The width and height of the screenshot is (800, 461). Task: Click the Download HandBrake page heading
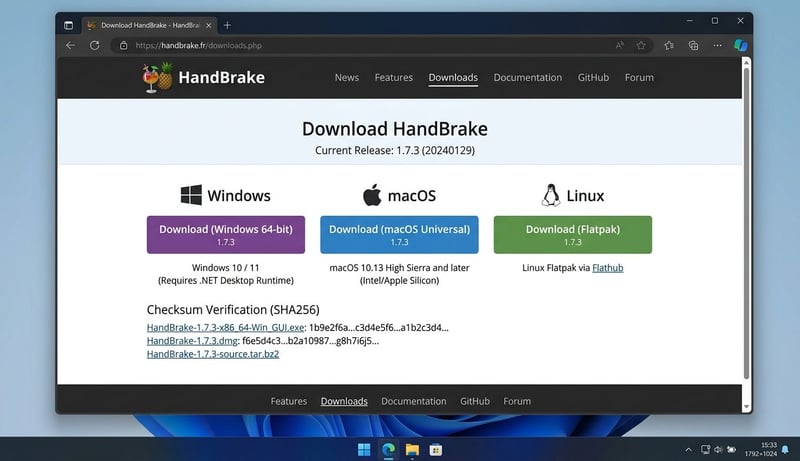click(395, 129)
